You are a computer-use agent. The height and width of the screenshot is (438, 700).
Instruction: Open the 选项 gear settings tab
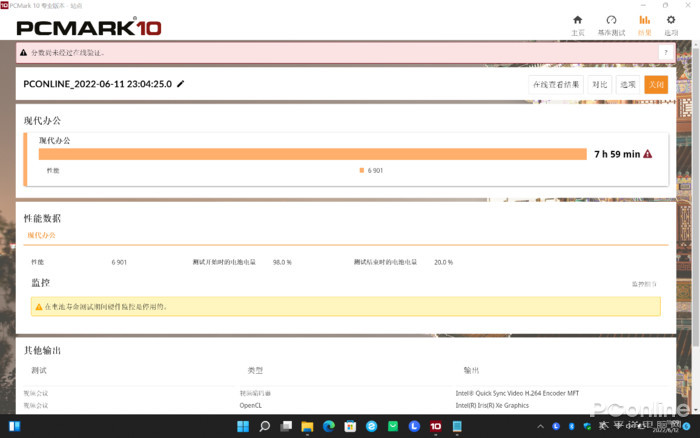[671, 25]
